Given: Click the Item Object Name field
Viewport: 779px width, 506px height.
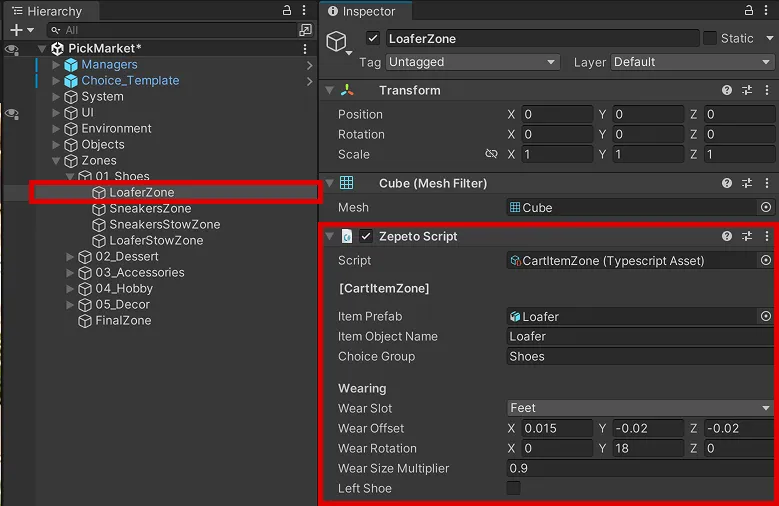Looking at the screenshot, I should (640, 337).
